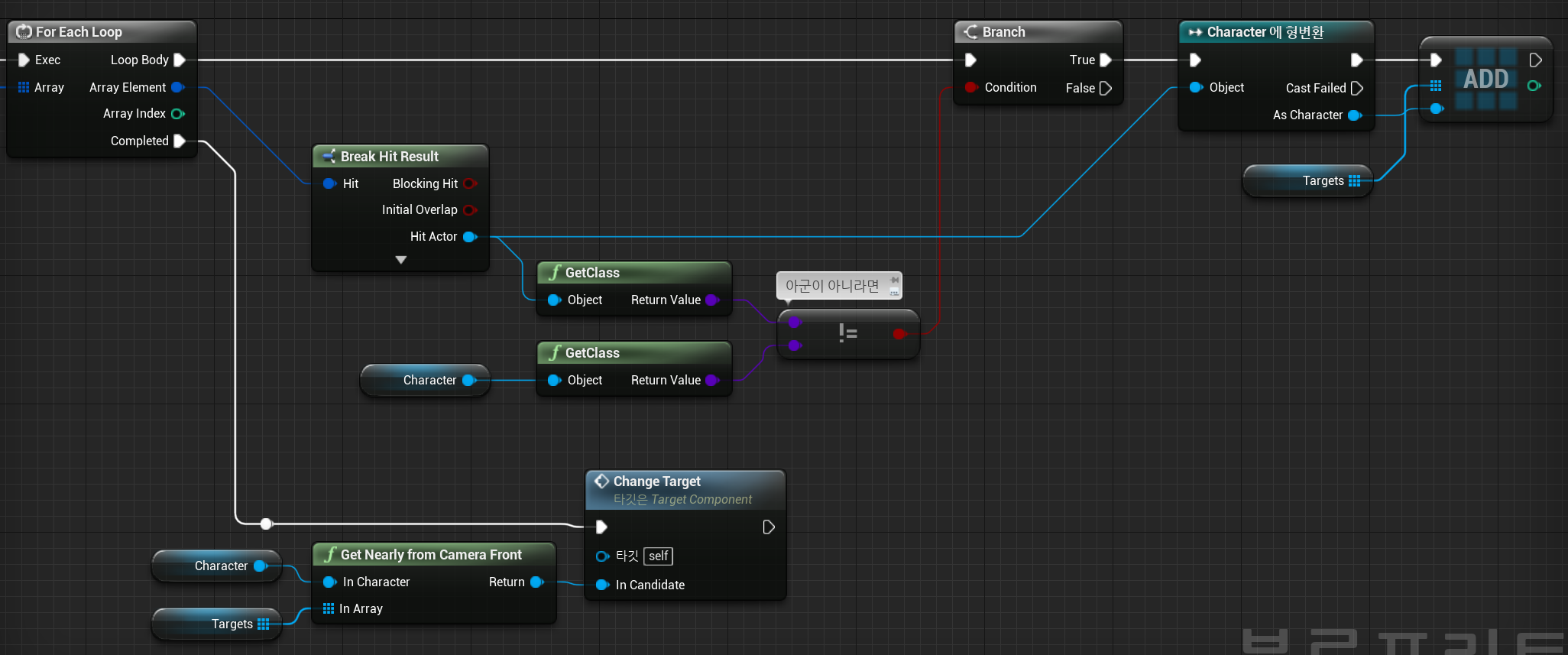Viewport: 1568px width, 655px height.
Task: Click the upper GetClass Return Value pin
Action: 712,300
